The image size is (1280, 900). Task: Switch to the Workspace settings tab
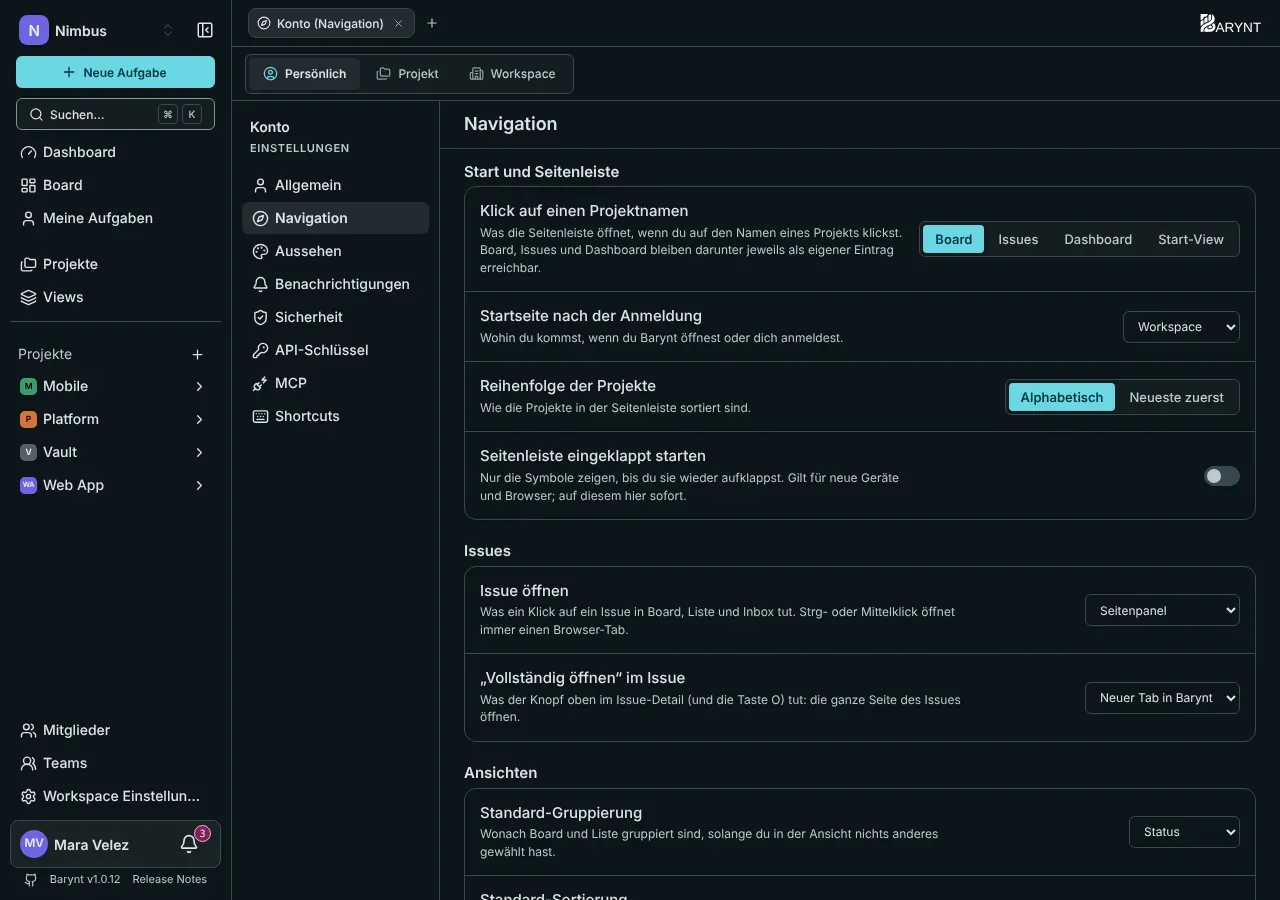pos(512,74)
